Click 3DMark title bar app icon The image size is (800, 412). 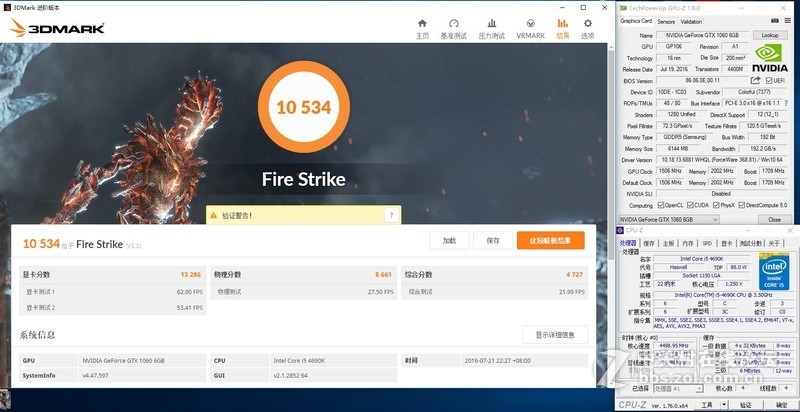coord(7,7)
